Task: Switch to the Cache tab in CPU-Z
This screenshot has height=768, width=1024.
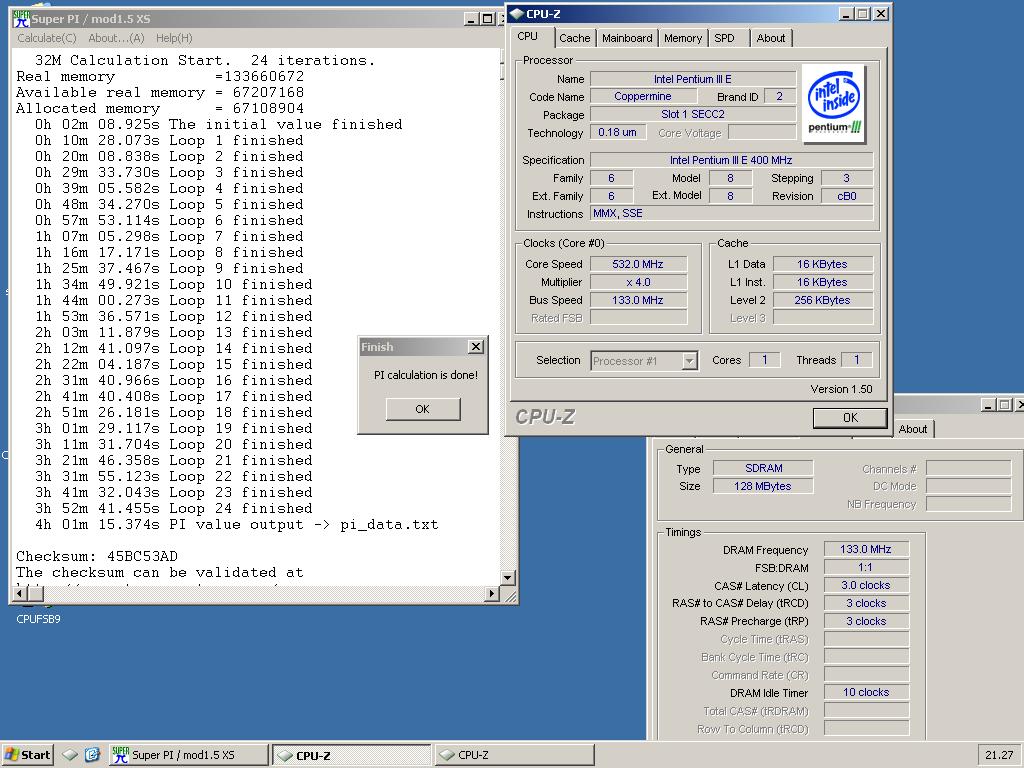Action: (x=575, y=38)
